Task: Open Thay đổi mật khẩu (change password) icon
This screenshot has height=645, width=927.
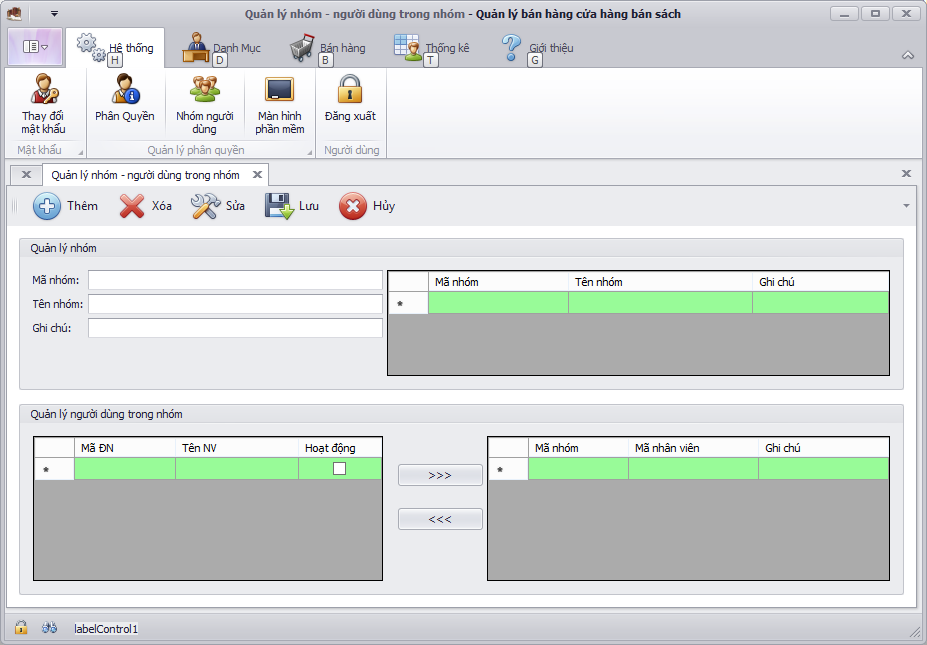Action: pos(43,89)
